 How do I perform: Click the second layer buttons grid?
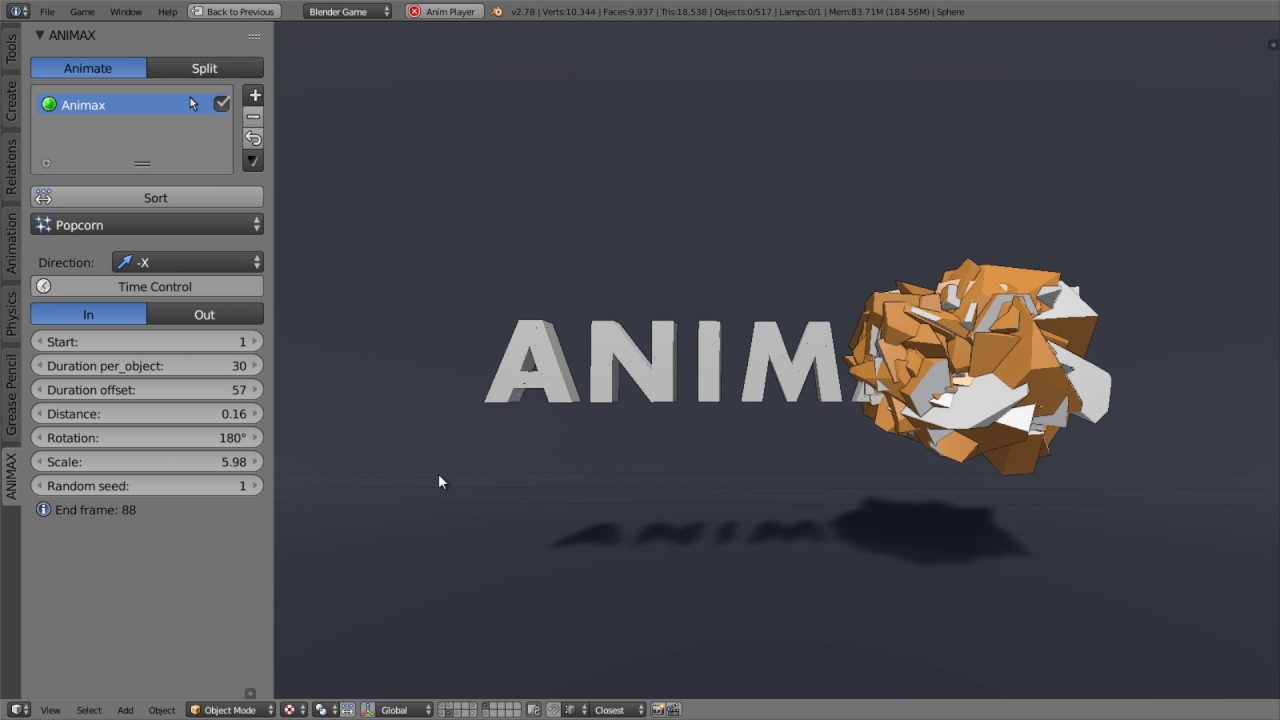[x=501, y=710]
